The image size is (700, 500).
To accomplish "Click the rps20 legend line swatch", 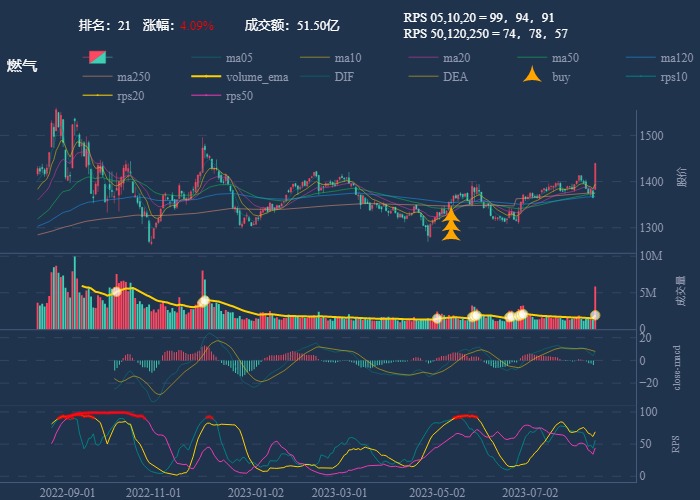I will (x=96, y=96).
